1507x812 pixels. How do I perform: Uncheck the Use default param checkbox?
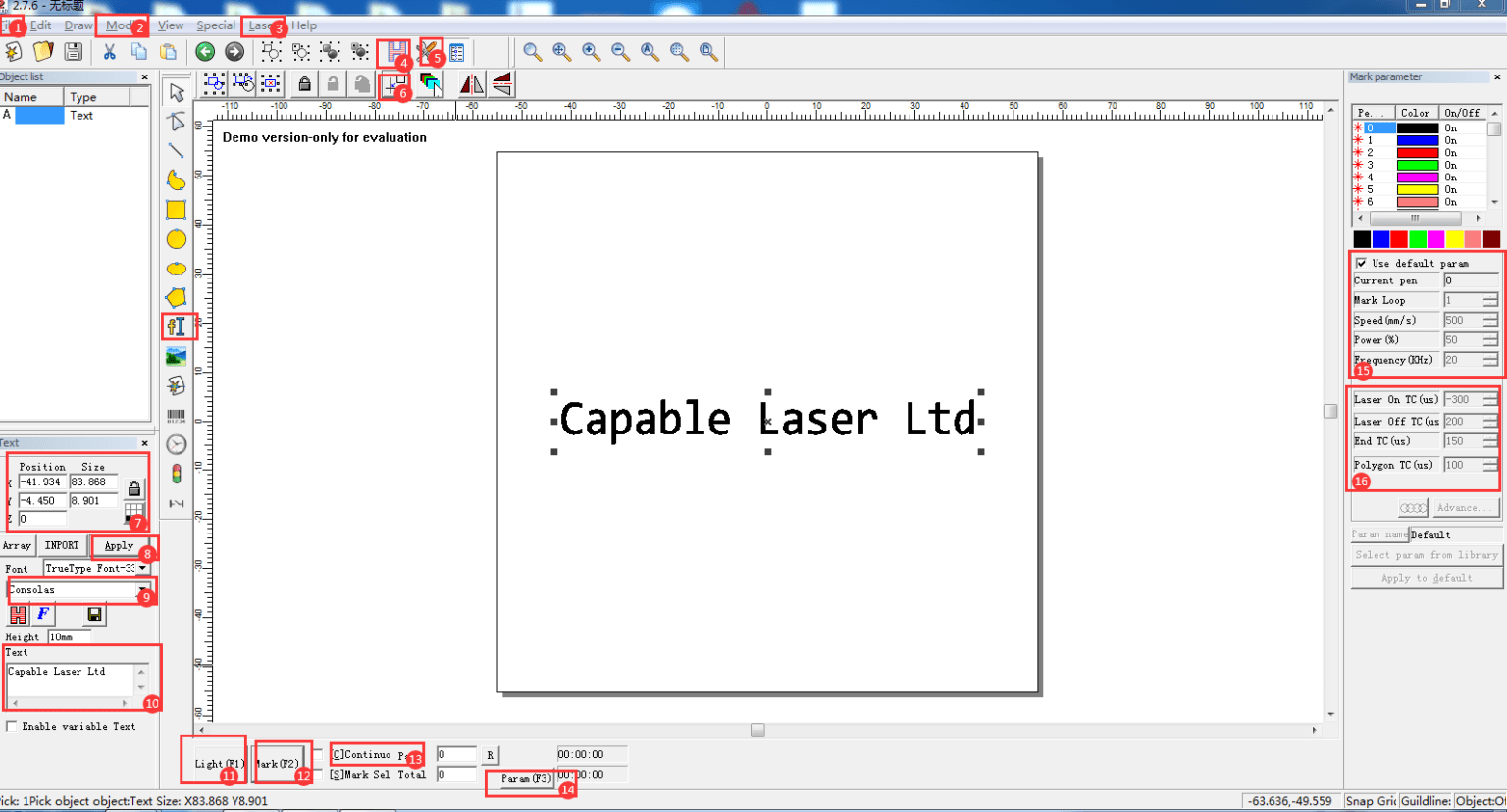1361,263
